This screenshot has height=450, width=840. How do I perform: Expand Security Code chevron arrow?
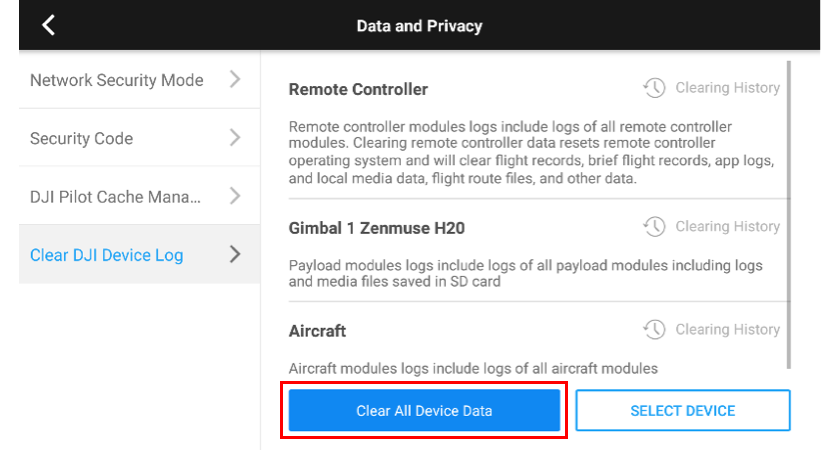click(x=235, y=138)
